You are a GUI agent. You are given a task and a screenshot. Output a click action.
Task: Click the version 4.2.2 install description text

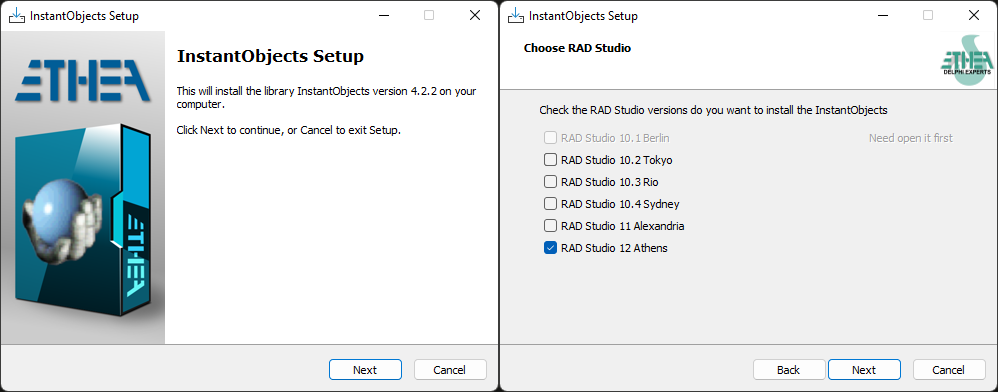click(x=326, y=97)
